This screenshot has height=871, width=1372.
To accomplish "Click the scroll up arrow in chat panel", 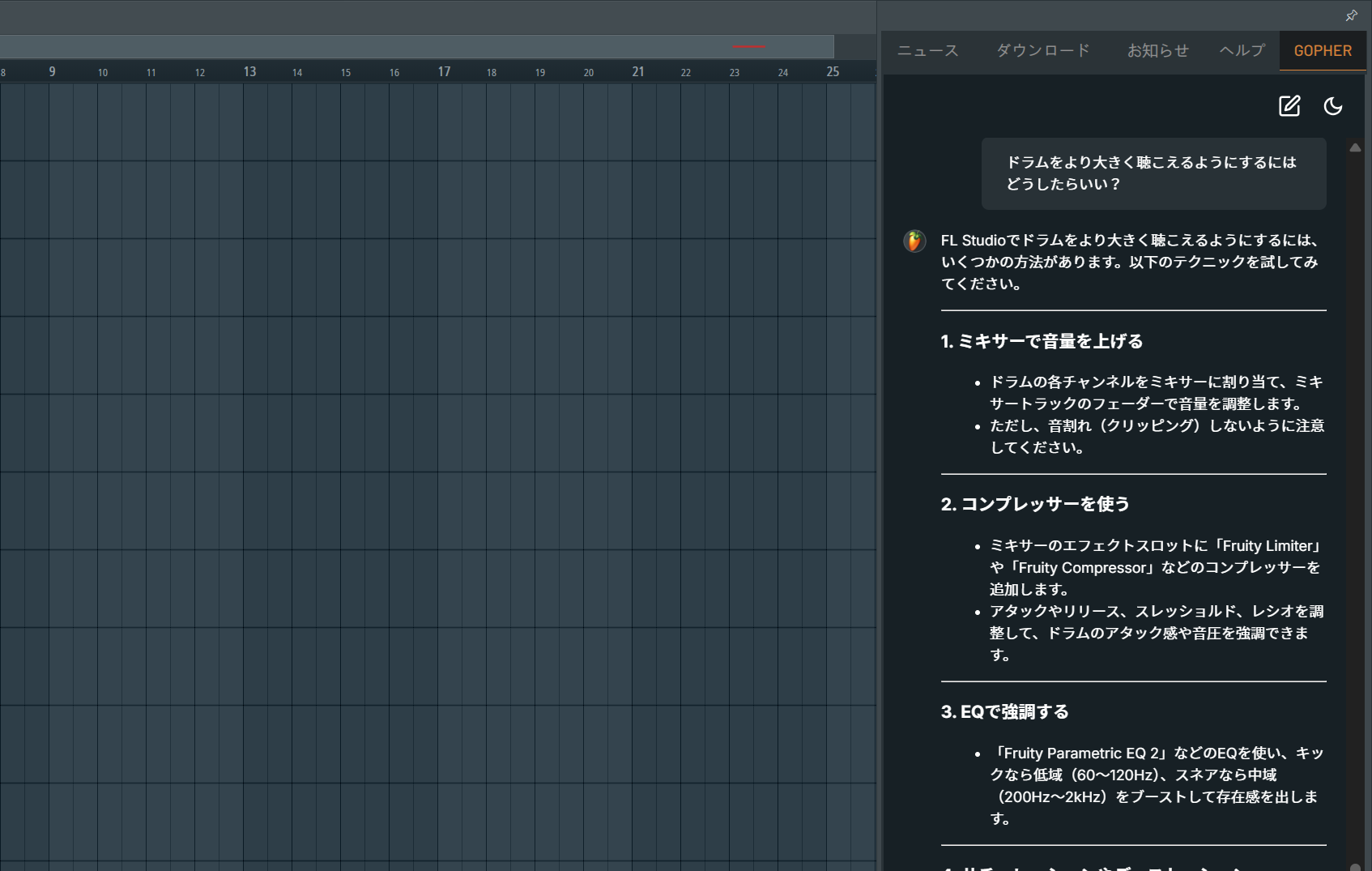I will [x=1355, y=147].
